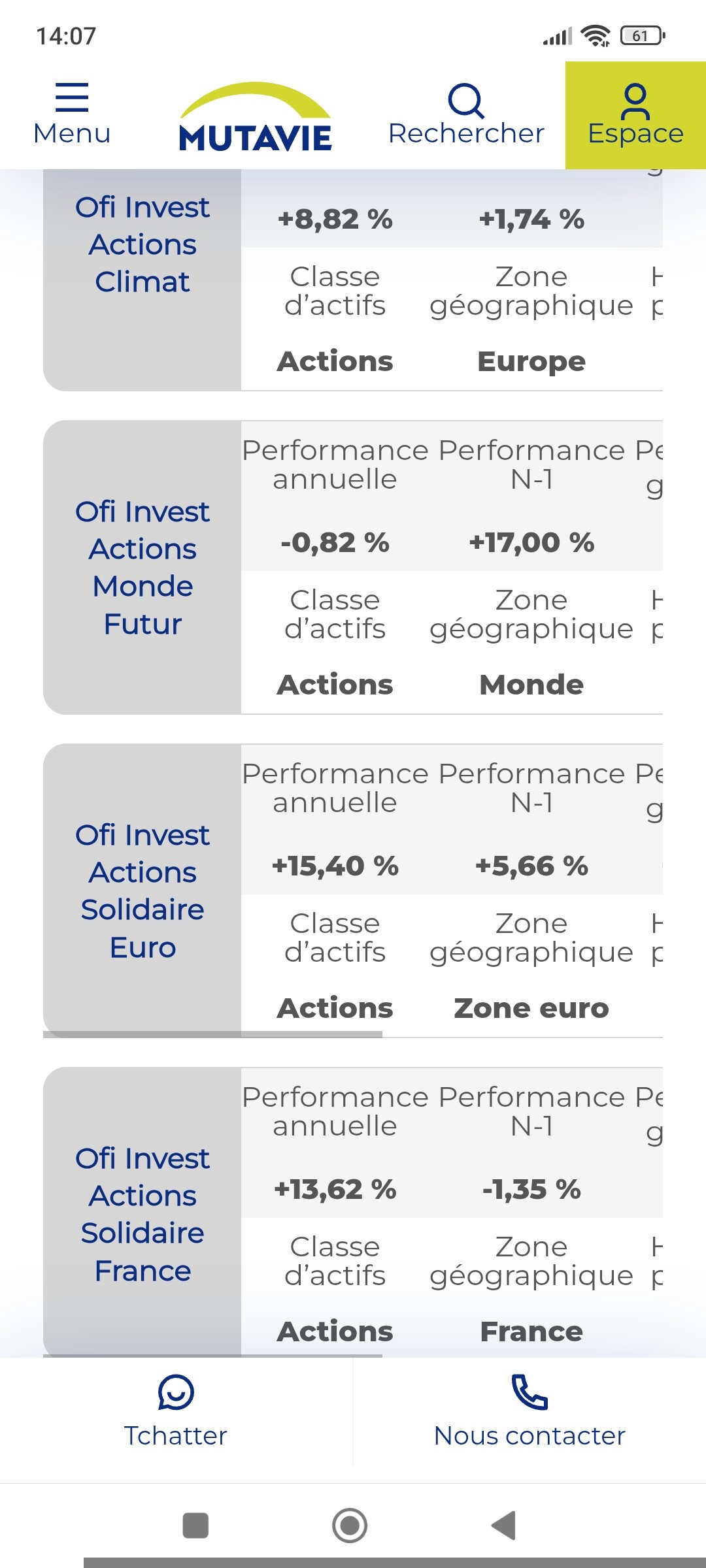Open the hamburger Menu icon
Viewport: 706px width, 1568px height.
[72, 97]
